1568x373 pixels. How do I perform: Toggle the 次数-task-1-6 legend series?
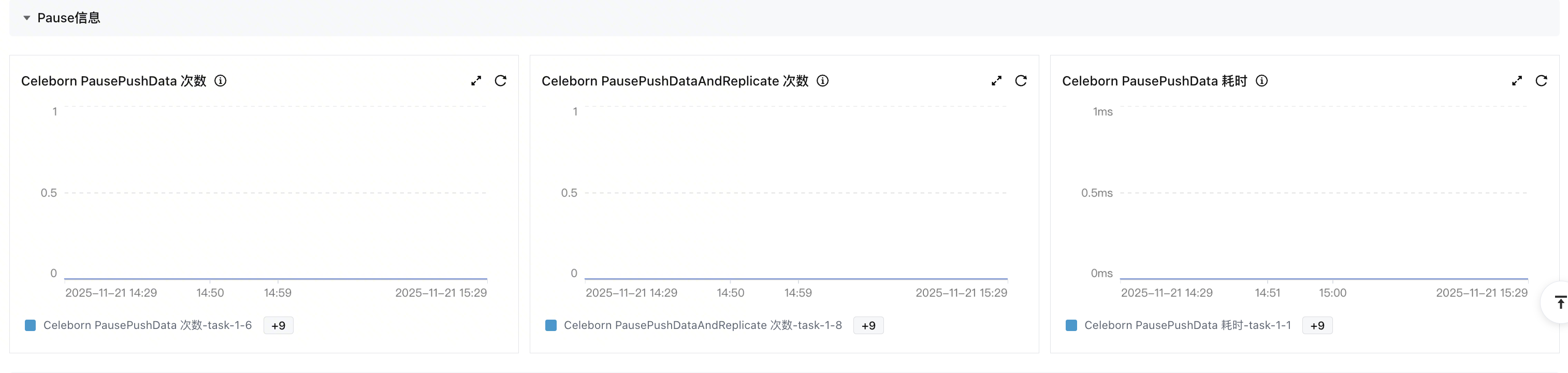point(147,325)
